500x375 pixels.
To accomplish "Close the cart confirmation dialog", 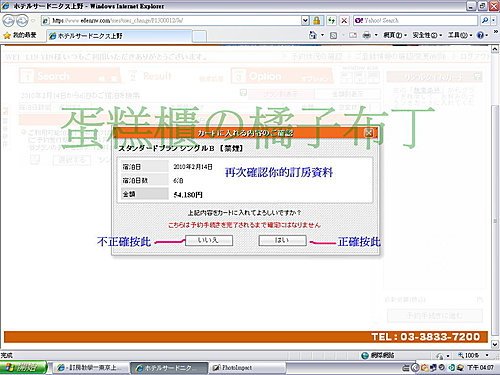I will click(369, 133).
